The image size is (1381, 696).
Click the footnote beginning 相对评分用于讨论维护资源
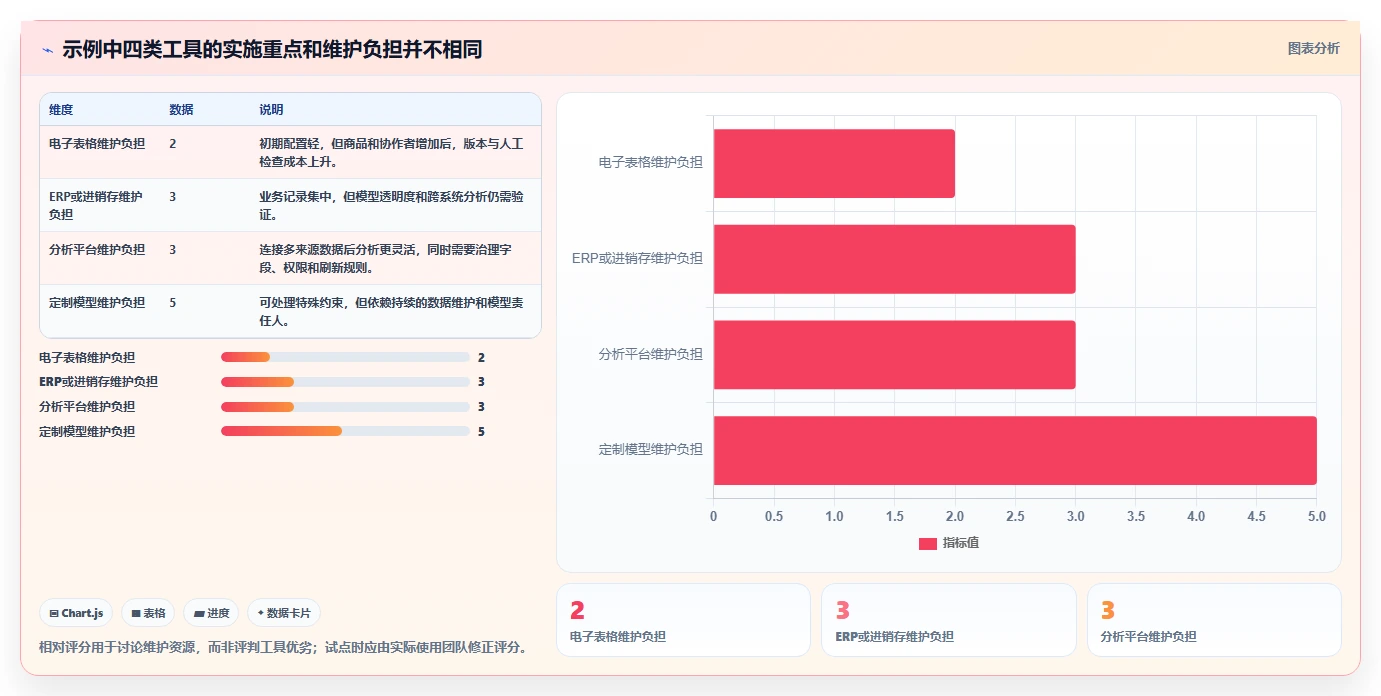click(x=283, y=648)
